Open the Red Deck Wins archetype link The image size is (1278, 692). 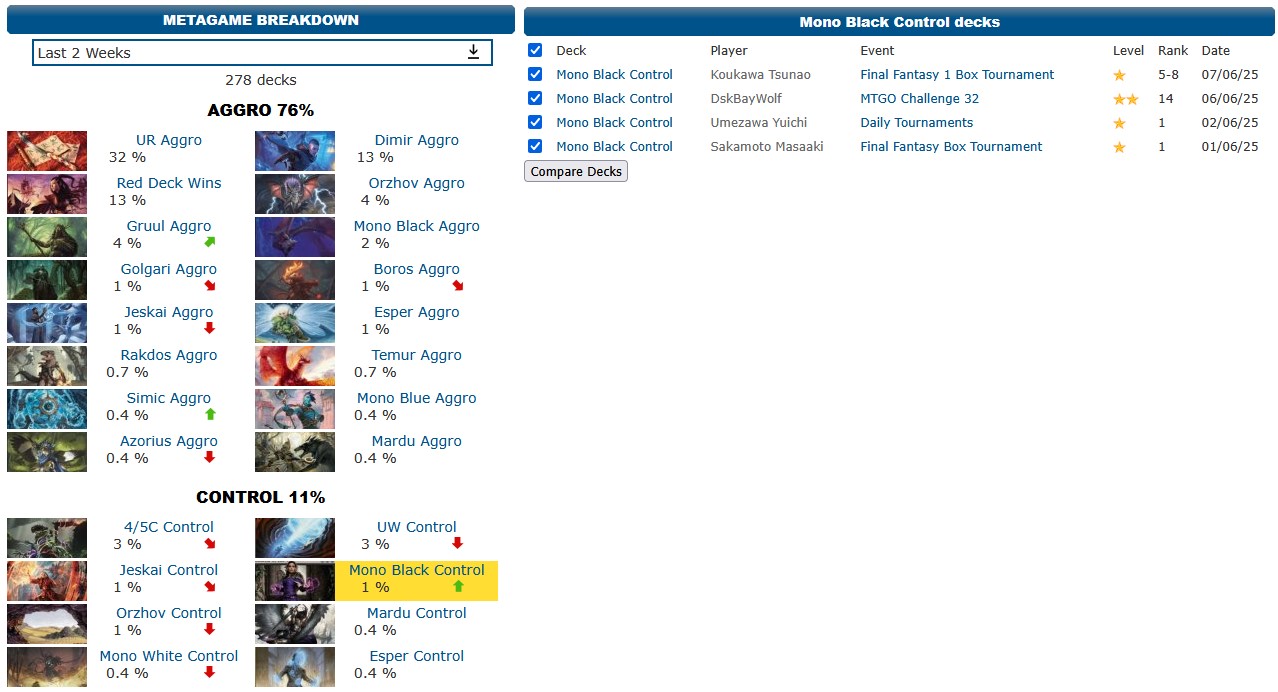[x=169, y=183]
